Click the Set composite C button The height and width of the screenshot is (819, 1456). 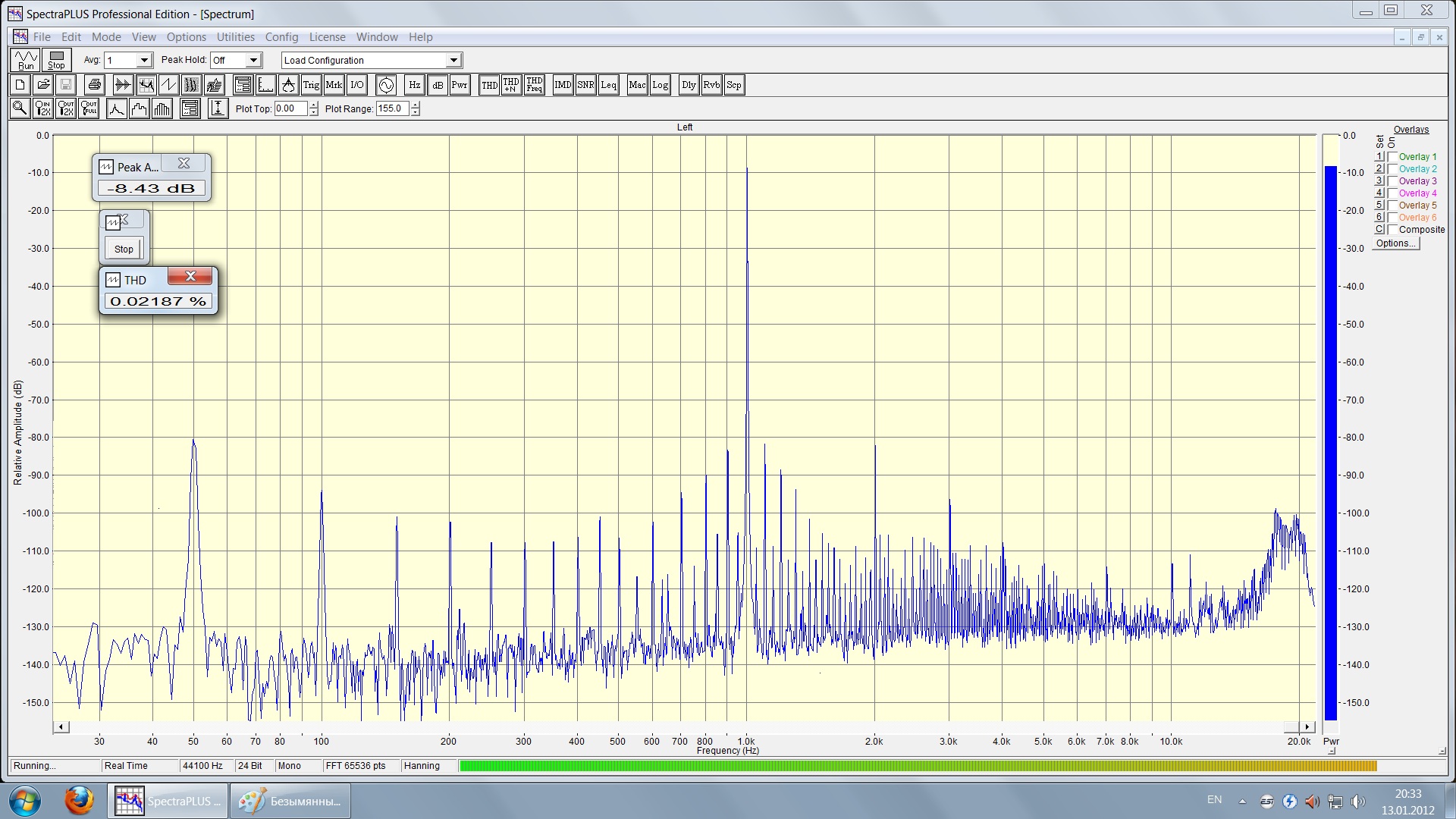1379,230
